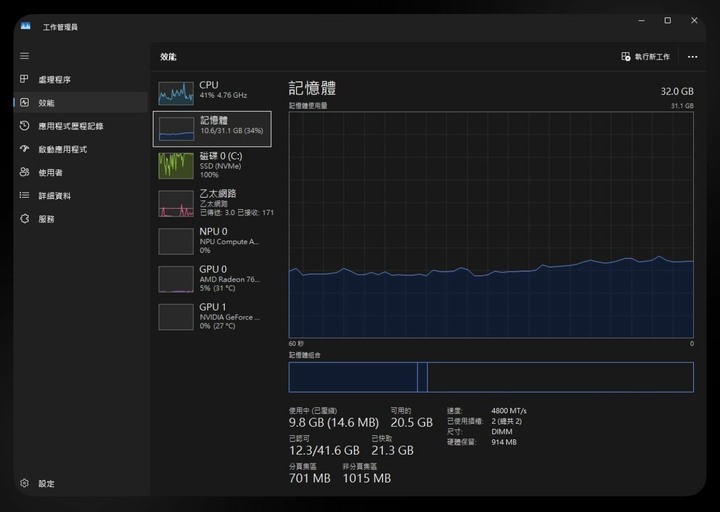Click the 914 MB hardware reserved value
The image size is (720, 512).
pos(504,442)
